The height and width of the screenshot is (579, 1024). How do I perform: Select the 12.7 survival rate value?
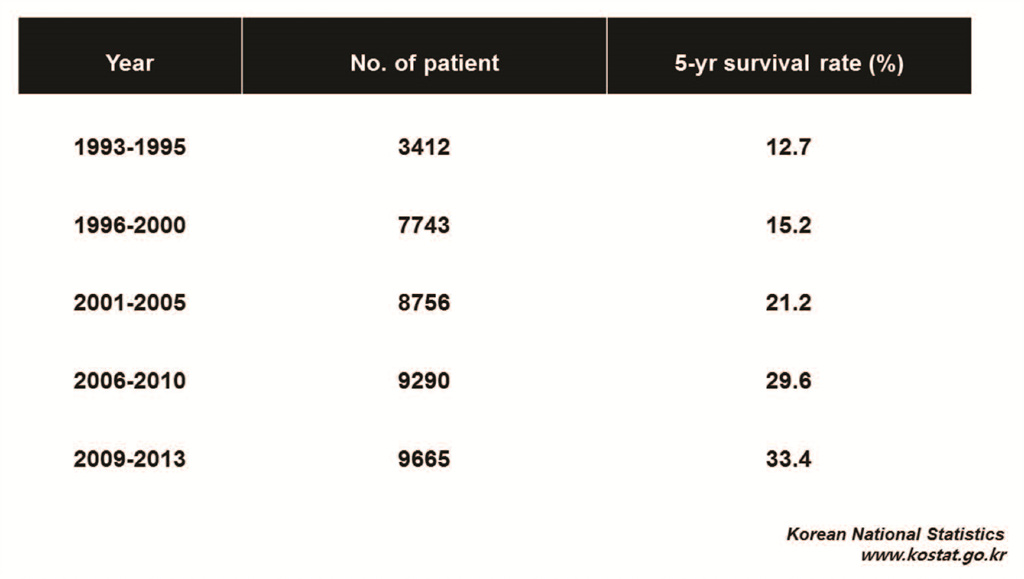(x=789, y=148)
